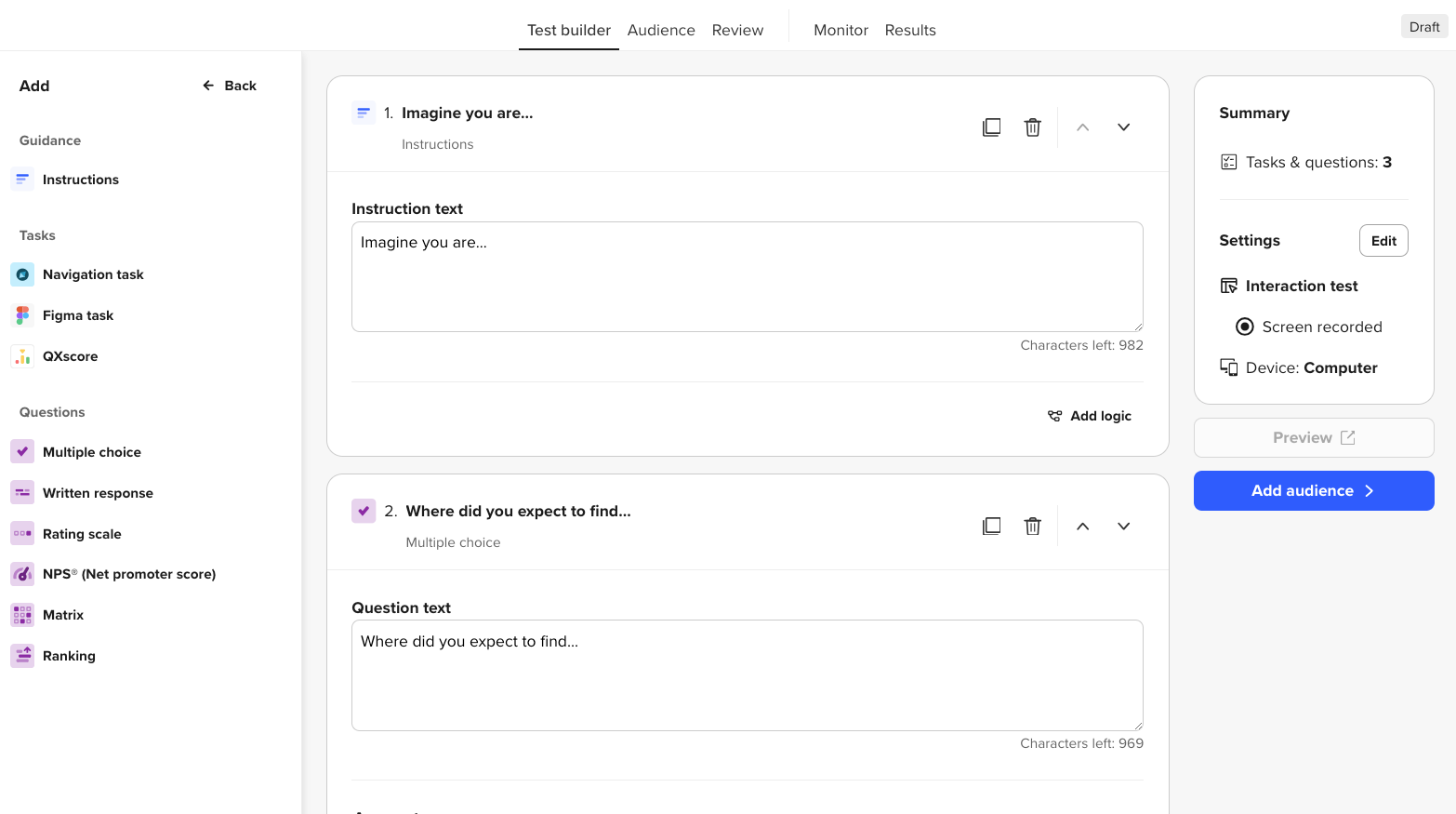Select the Screen recorded radio option
Screen dimensions: 1456x814
coord(1244,327)
